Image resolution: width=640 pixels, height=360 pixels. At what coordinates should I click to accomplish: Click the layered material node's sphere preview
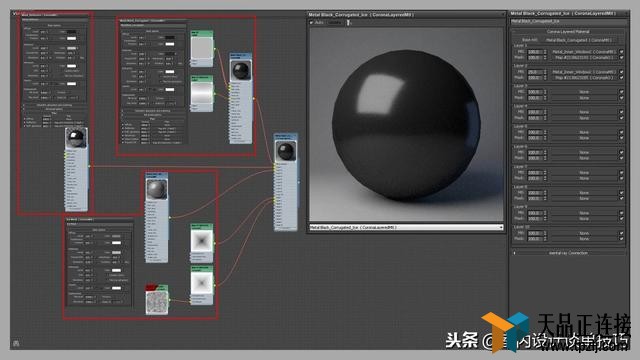pyautogui.click(x=286, y=151)
